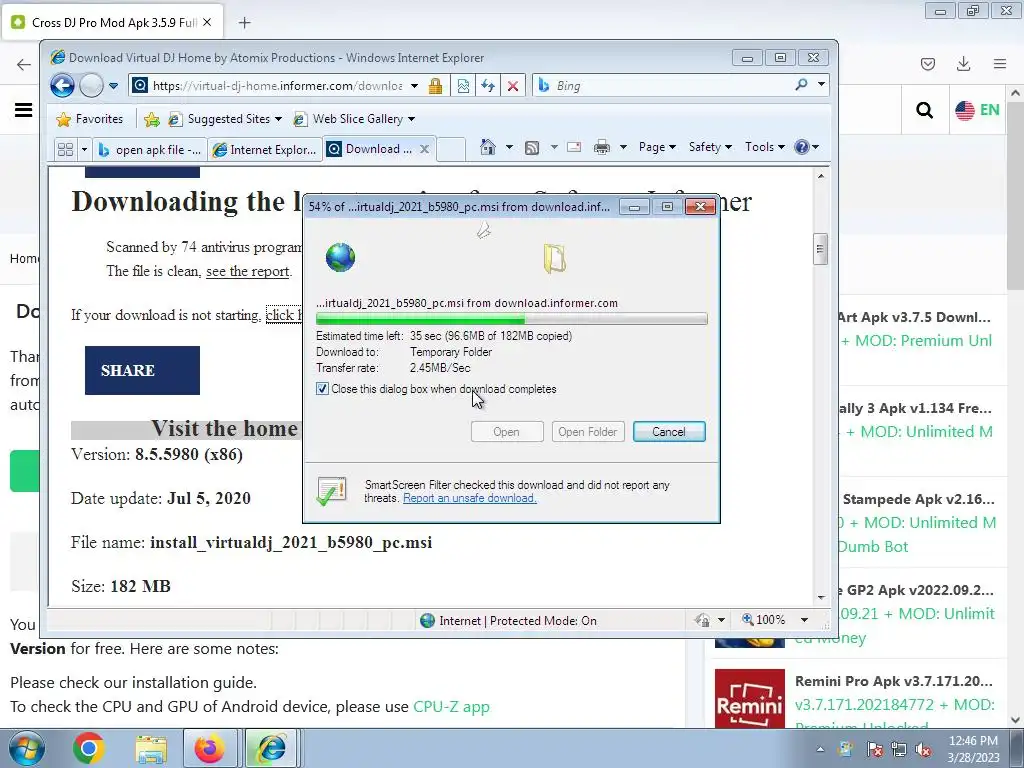The width and height of the screenshot is (1024, 768).
Task: Click Cancel in the download dialog
Action: (669, 432)
